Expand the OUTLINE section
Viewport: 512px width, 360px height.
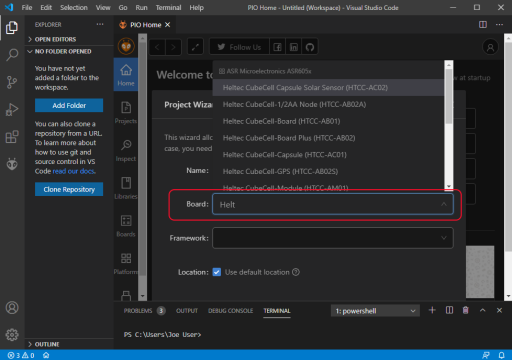pos(47,344)
